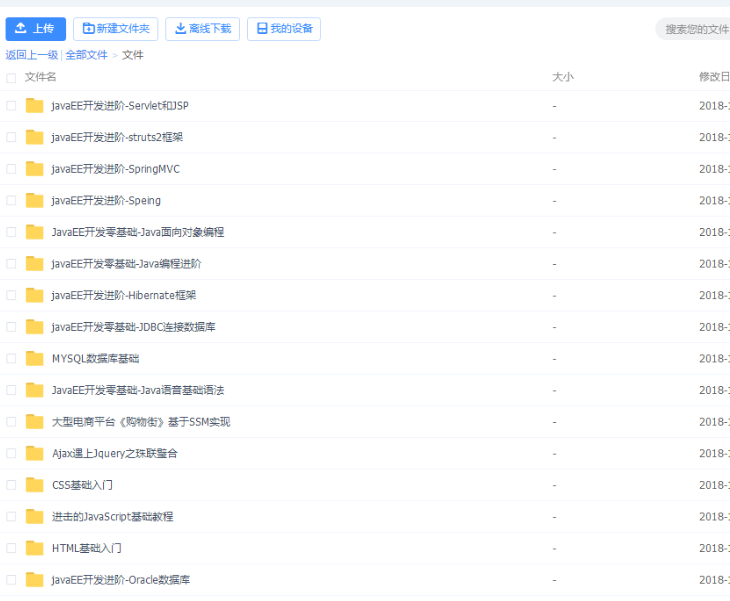Click folder icon of Java面向对象编程 row
The width and height of the screenshot is (730, 601).
(x=34, y=232)
